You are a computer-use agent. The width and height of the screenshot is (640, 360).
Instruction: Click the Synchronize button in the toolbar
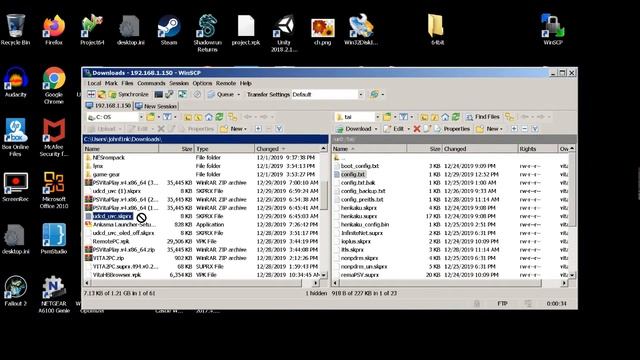click(129, 94)
